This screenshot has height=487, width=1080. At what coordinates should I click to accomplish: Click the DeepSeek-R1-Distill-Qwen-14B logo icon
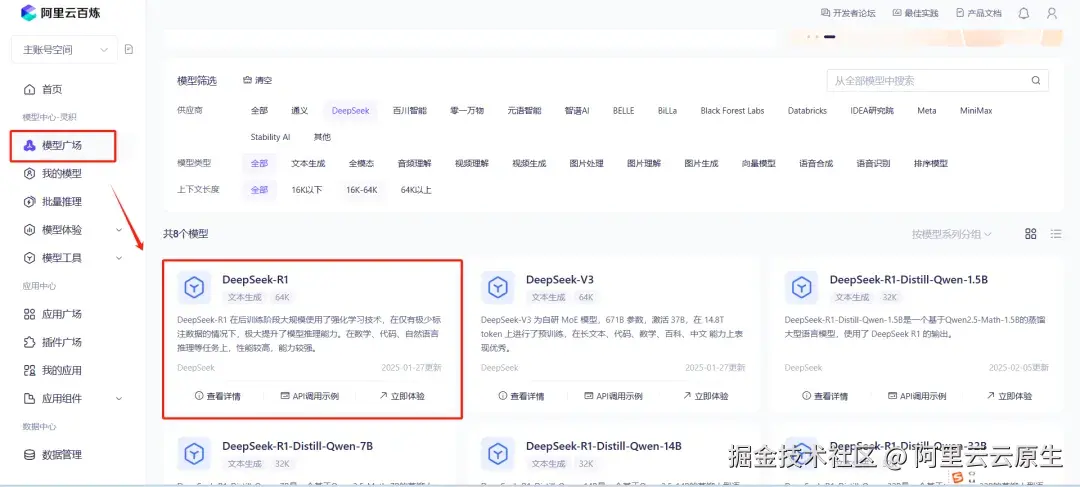[498, 453]
